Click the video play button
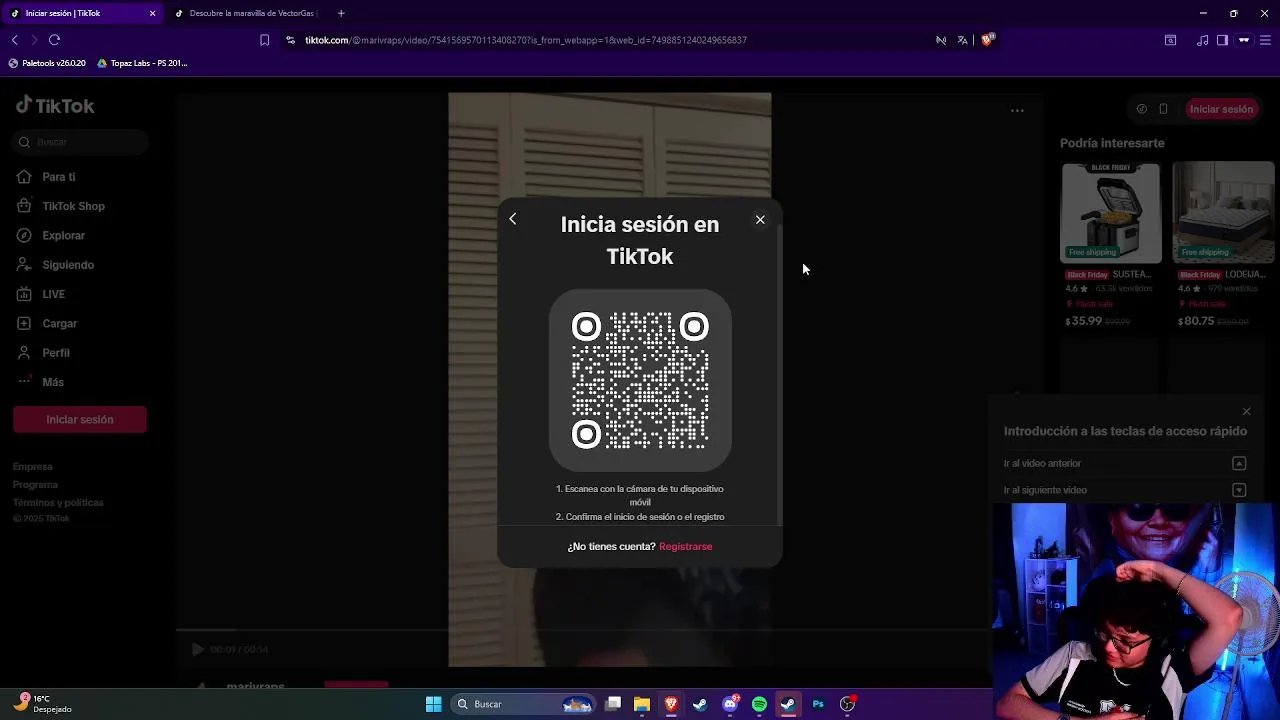Viewport: 1280px width, 720px height. tap(197, 649)
